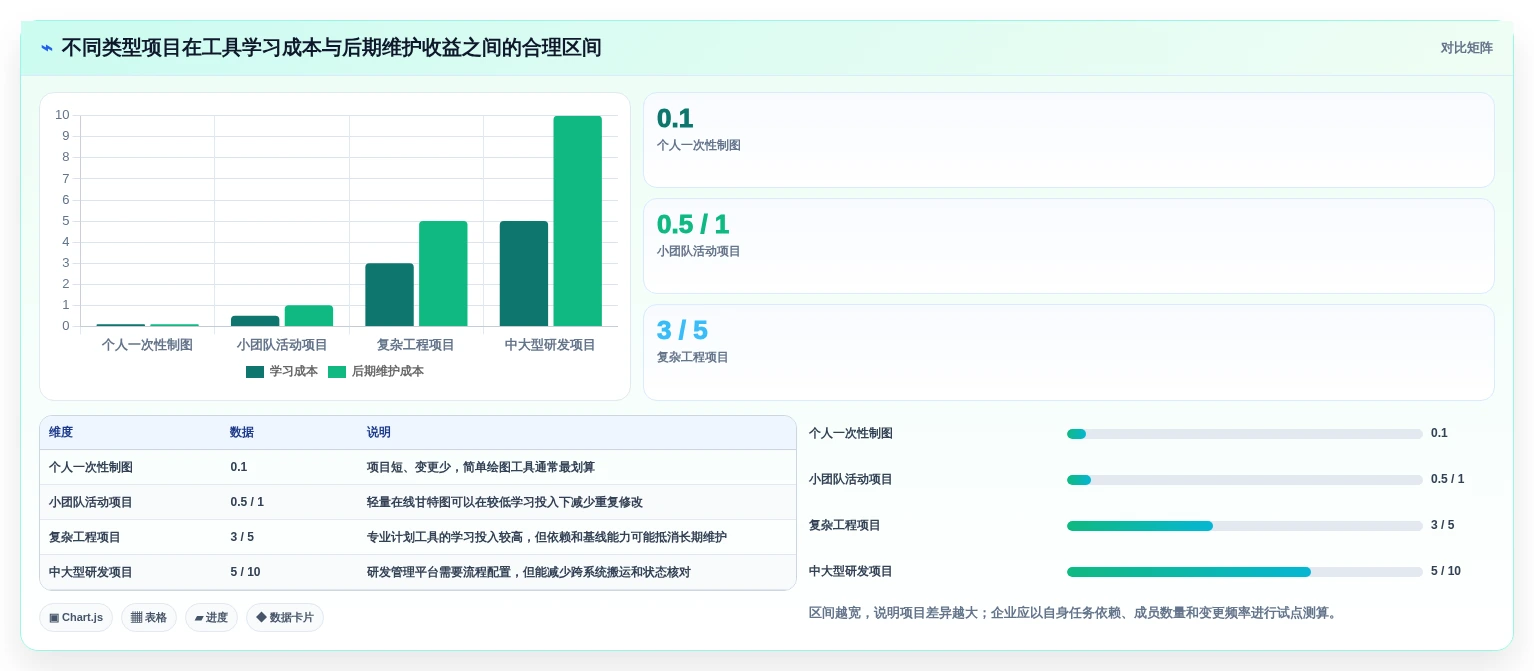Select the 表格 tag chip

tap(149, 617)
